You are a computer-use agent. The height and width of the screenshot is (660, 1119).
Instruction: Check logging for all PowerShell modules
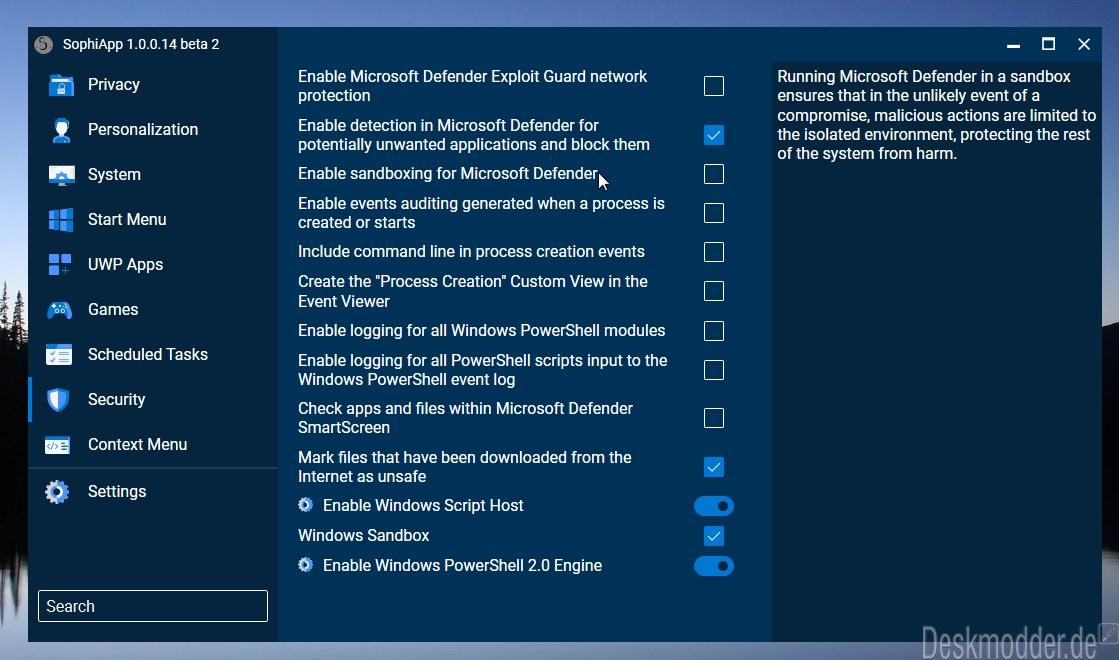click(x=714, y=331)
